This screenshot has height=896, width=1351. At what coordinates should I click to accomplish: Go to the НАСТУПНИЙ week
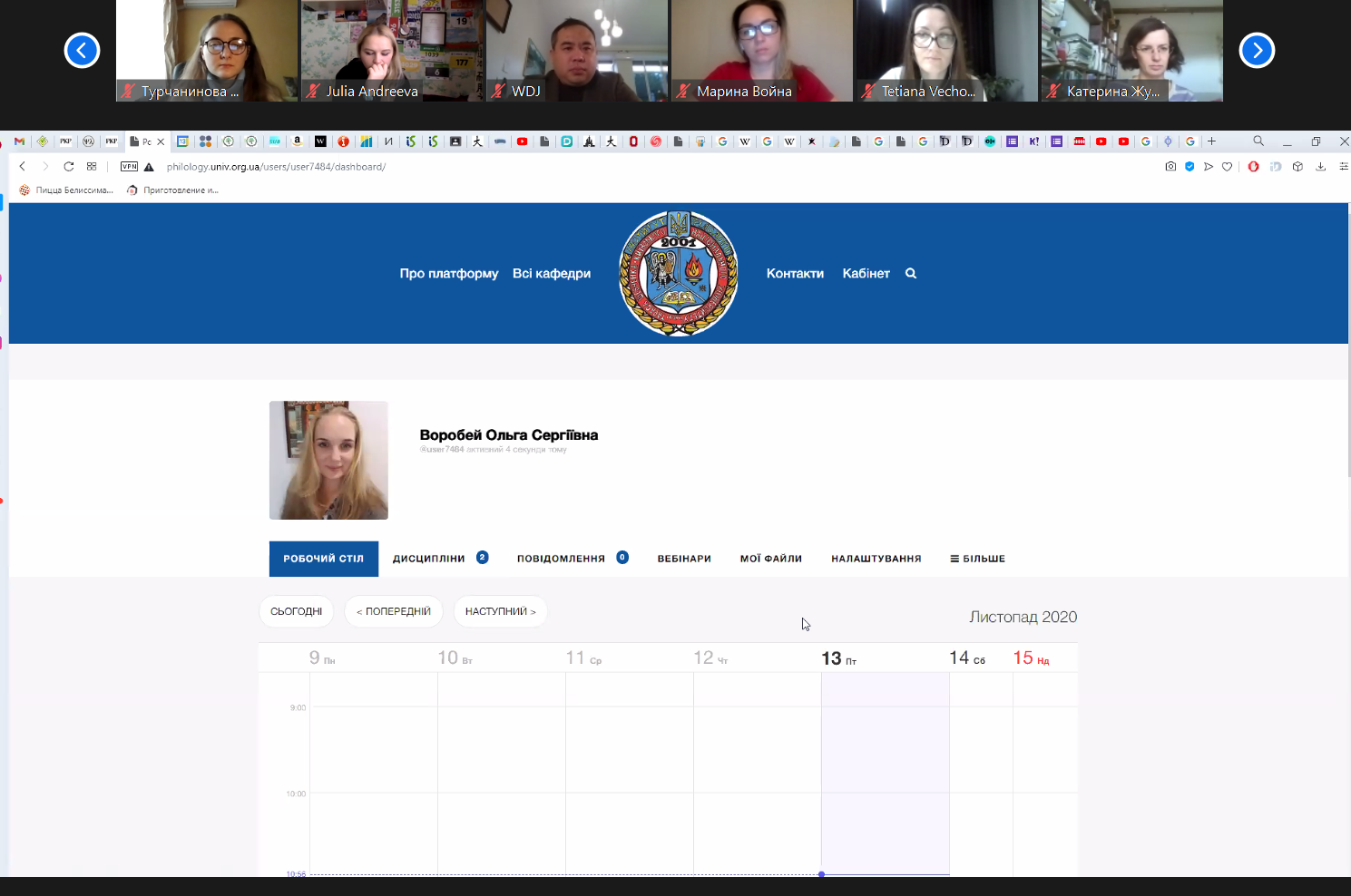(x=500, y=611)
